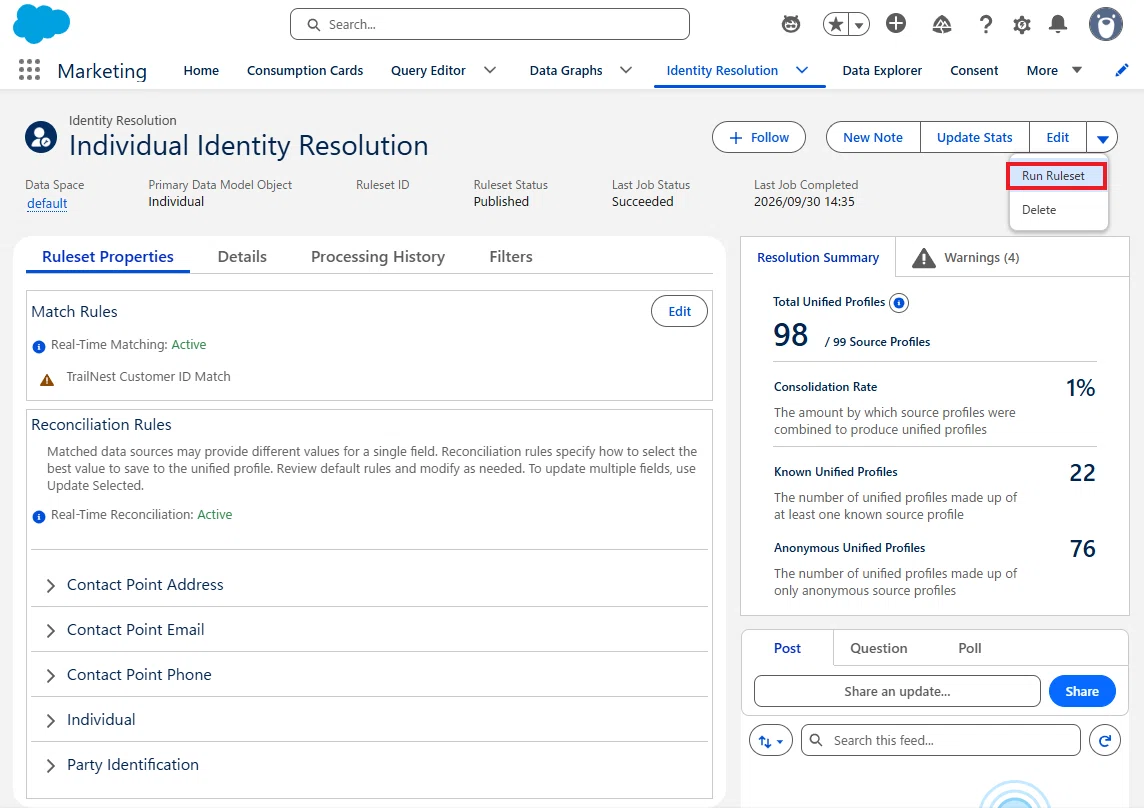
Task: Open the Setup gear icon
Action: 1021,25
